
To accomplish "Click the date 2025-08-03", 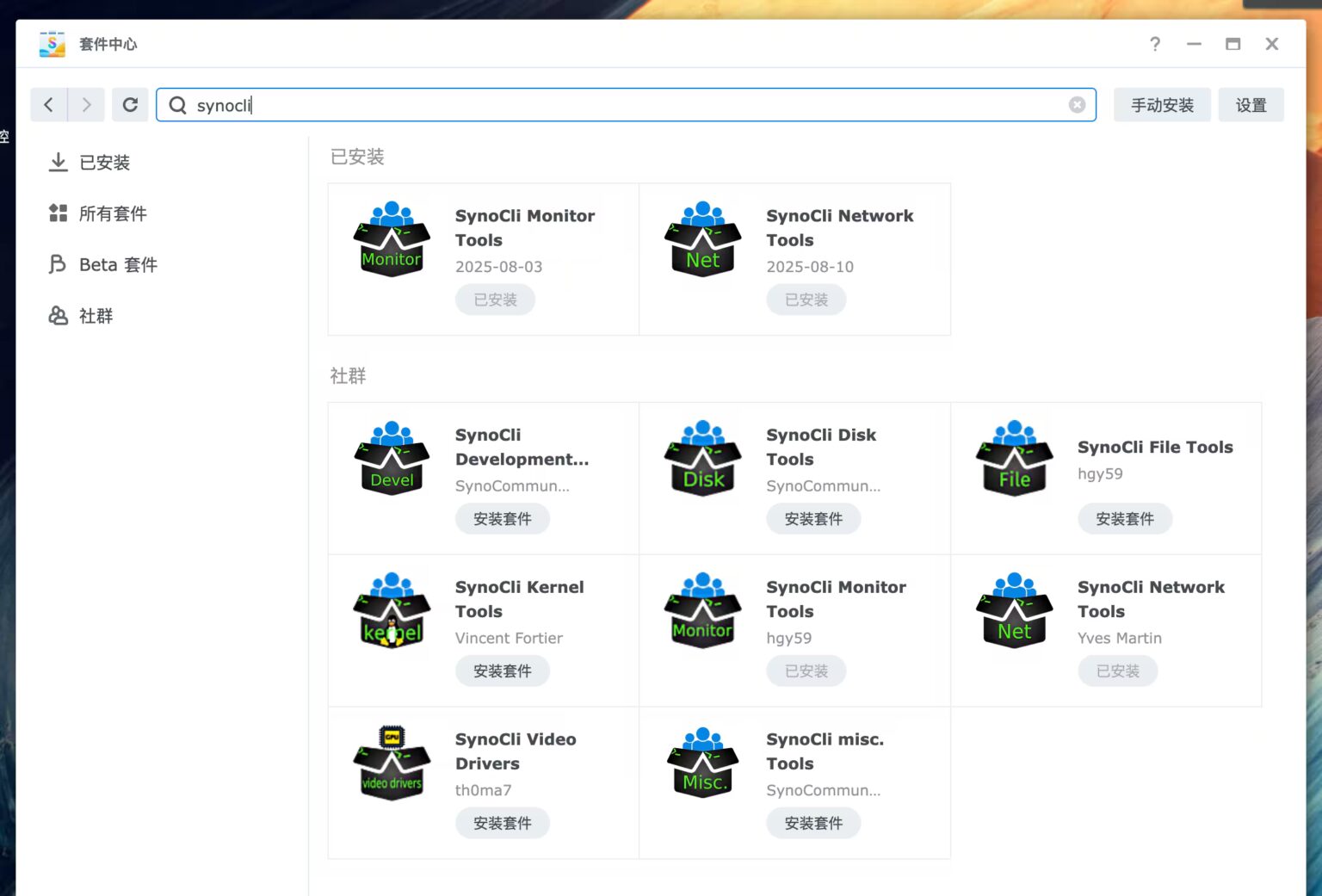I will point(499,267).
